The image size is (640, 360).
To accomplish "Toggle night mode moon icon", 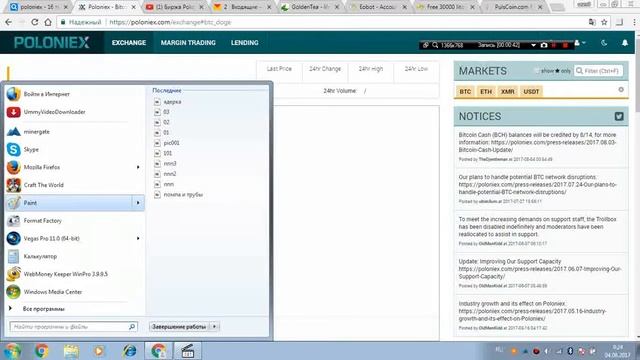I will click(x=604, y=42).
